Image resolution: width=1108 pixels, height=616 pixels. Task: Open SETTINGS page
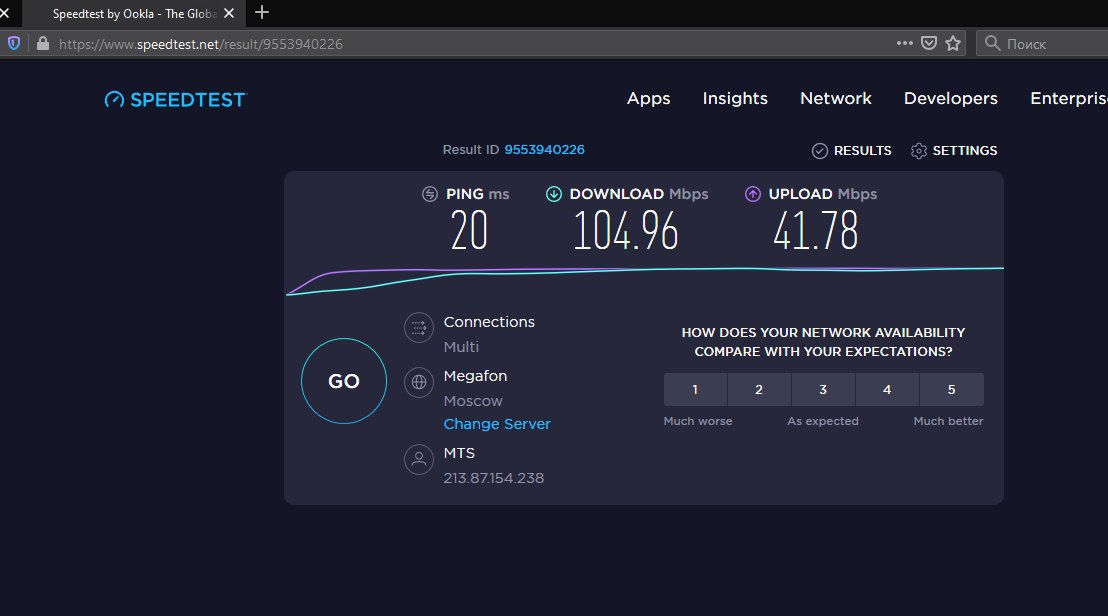coord(954,150)
